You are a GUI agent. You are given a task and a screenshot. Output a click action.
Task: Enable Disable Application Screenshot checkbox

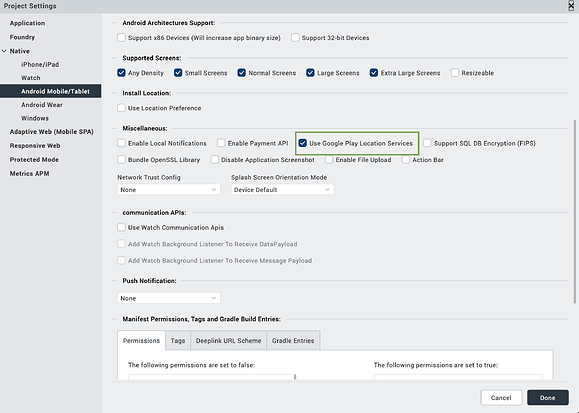coord(215,160)
